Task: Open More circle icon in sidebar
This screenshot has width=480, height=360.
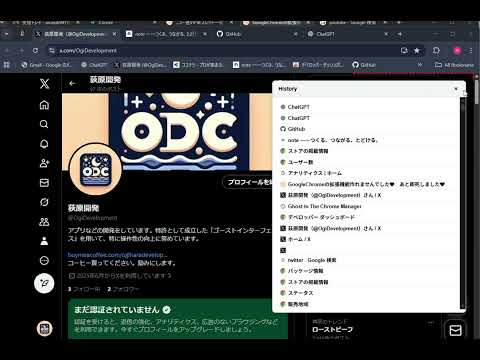Action: [x=44, y=260]
